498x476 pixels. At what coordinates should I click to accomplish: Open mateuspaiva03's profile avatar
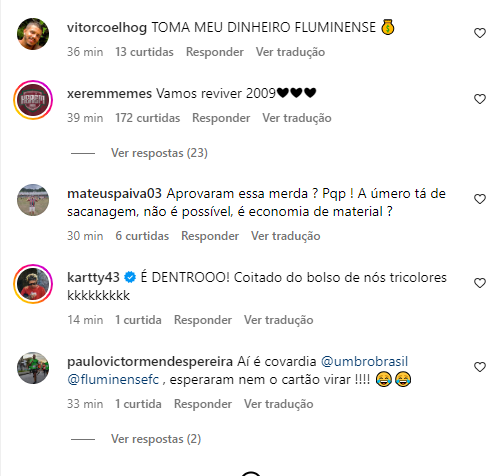pyautogui.click(x=33, y=200)
